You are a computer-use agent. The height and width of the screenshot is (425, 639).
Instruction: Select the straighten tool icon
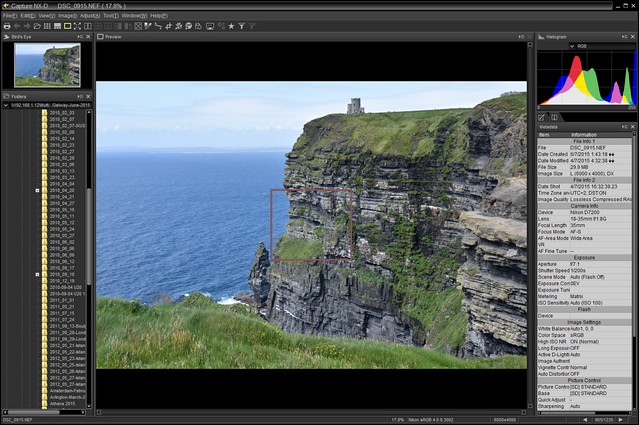158,26
